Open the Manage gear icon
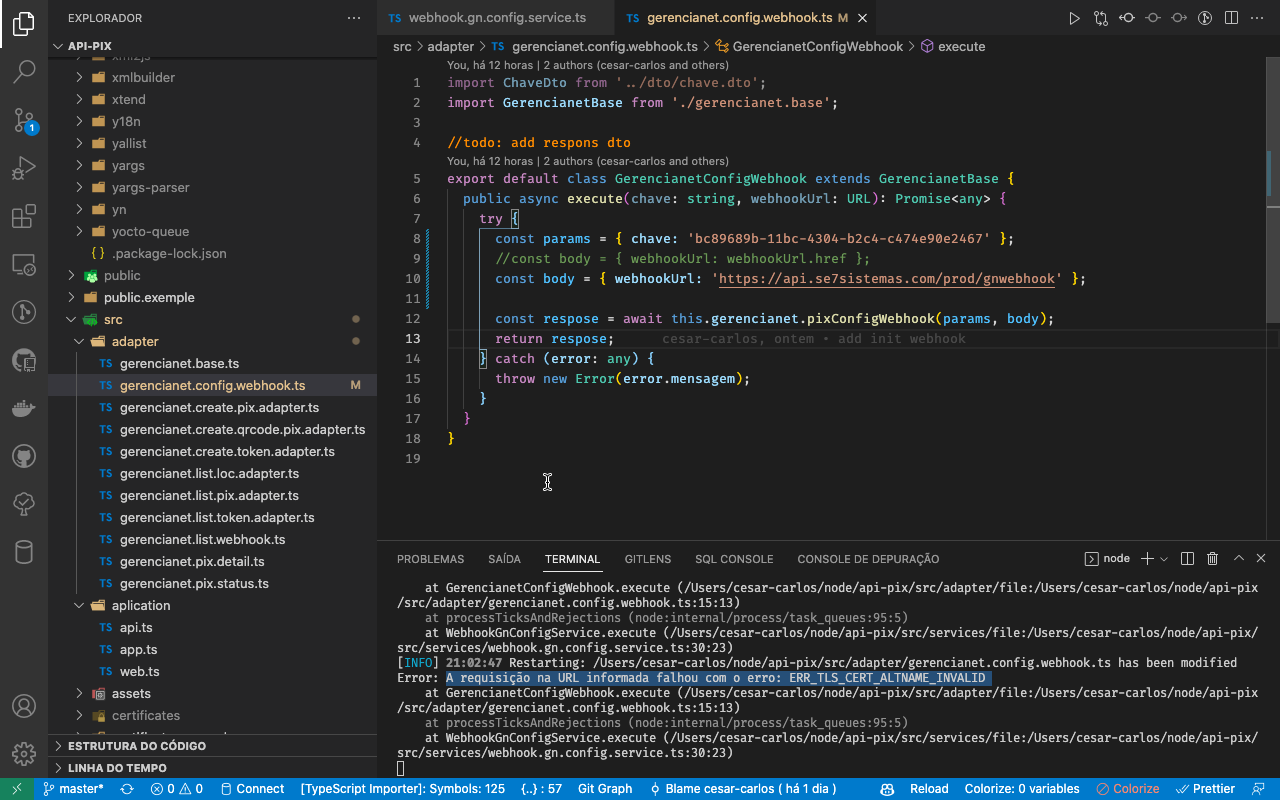 (24, 753)
